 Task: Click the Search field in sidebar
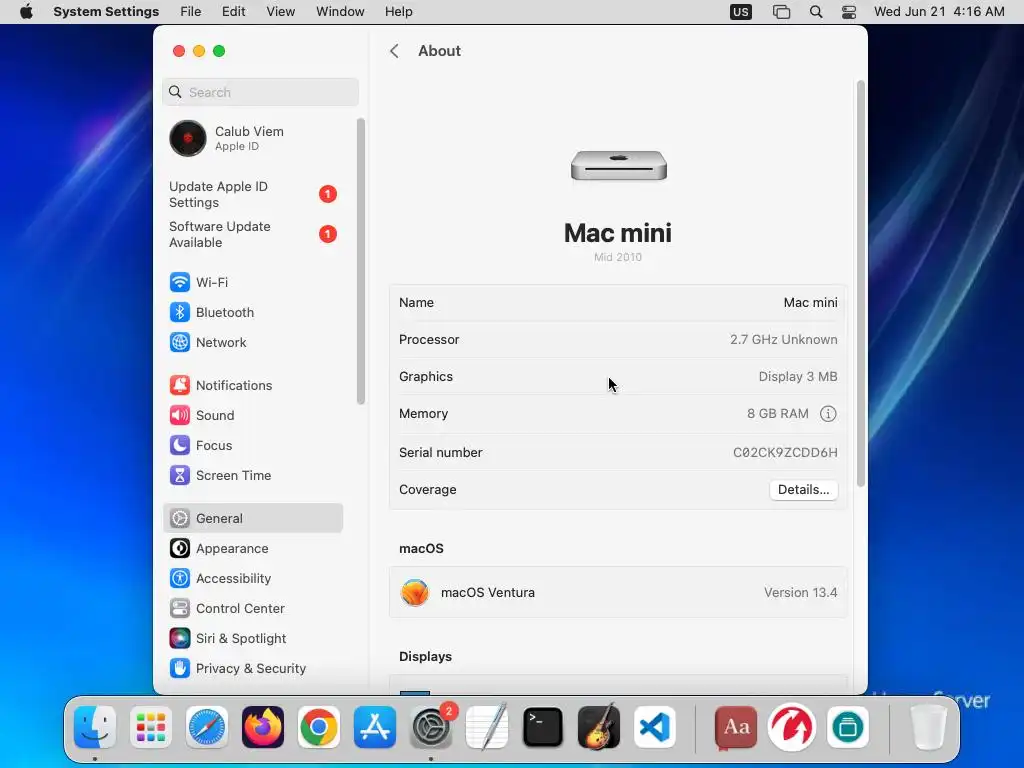click(261, 92)
